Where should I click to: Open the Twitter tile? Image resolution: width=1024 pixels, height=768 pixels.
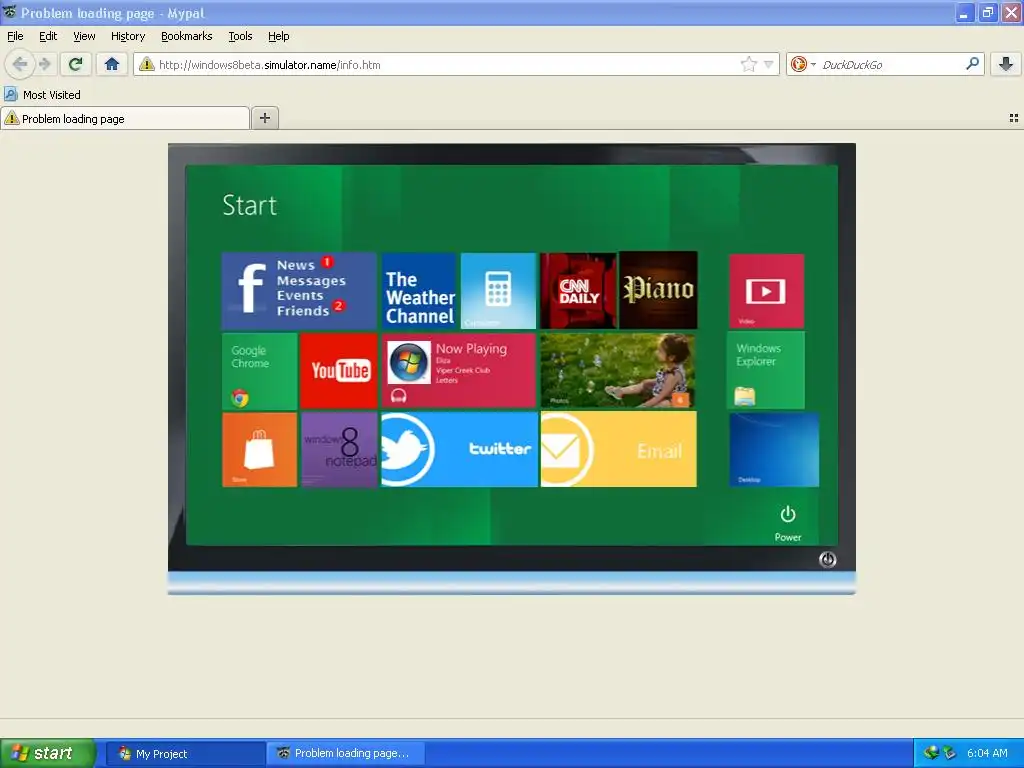[x=459, y=449]
